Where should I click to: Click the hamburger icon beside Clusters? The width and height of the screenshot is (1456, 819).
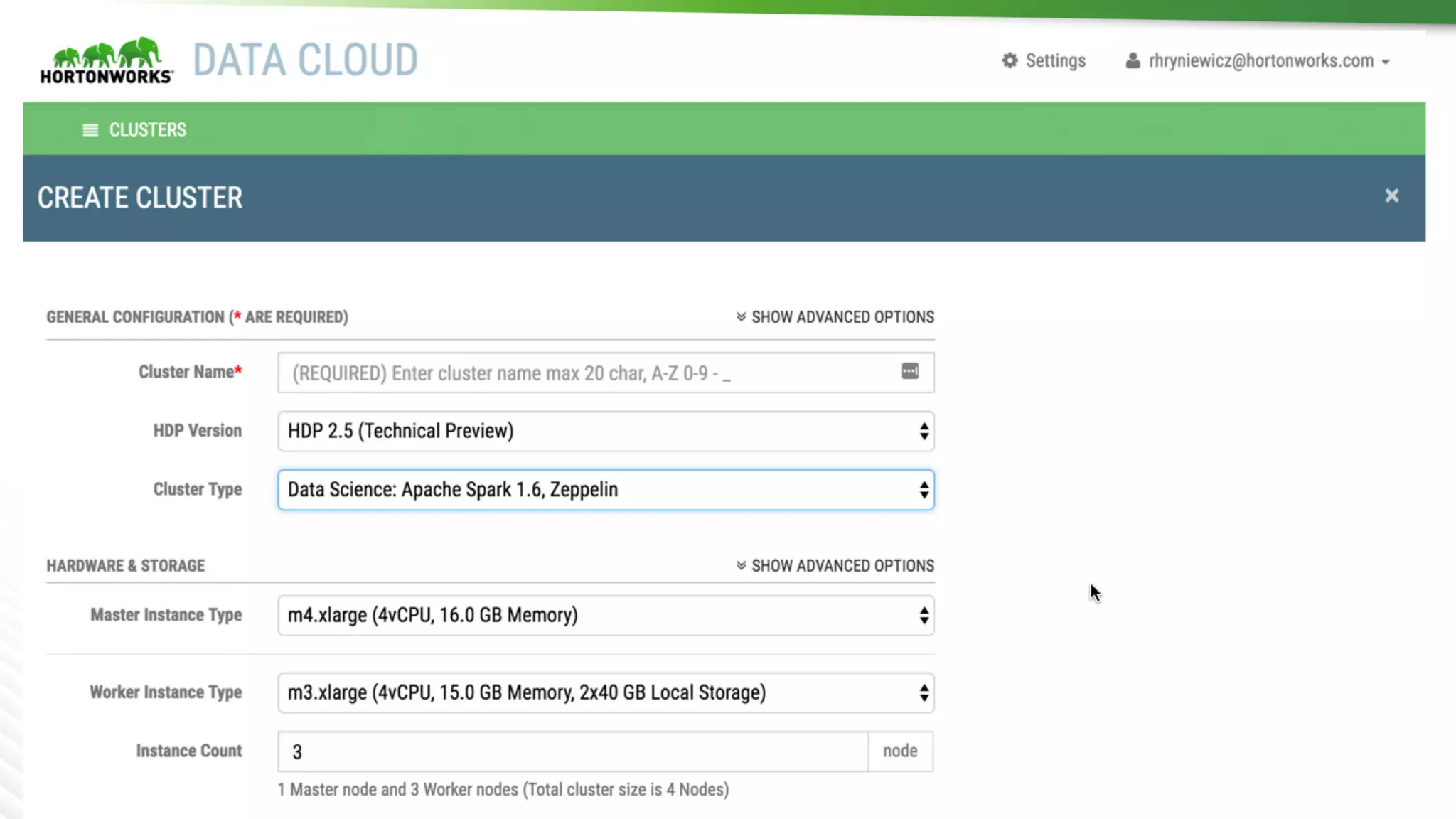(x=90, y=130)
